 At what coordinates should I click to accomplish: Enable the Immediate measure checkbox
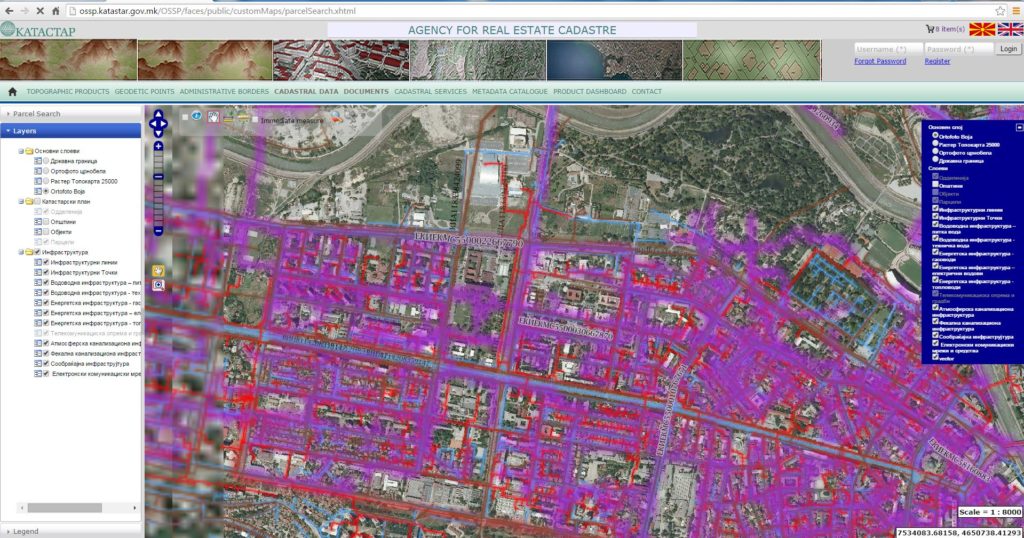click(x=254, y=119)
